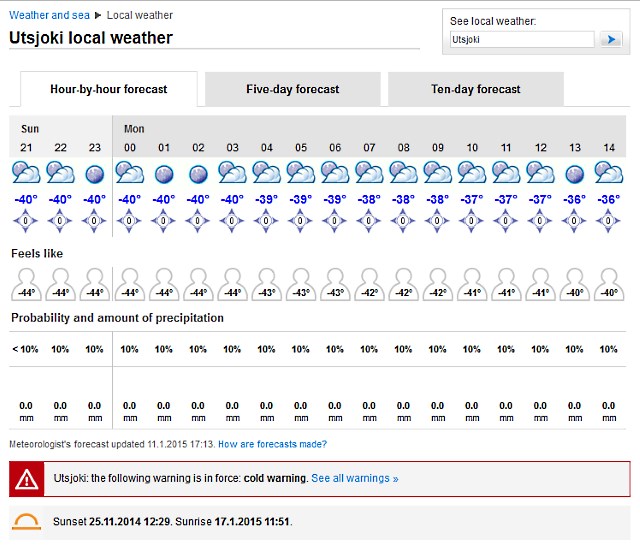Click the feels-like person icon at hour 14
This screenshot has width=640, height=546.
609,285
